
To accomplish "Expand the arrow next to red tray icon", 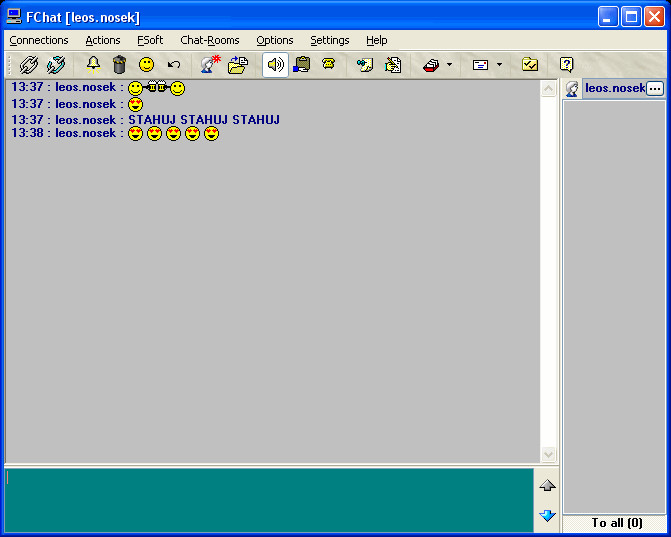I will (x=449, y=65).
